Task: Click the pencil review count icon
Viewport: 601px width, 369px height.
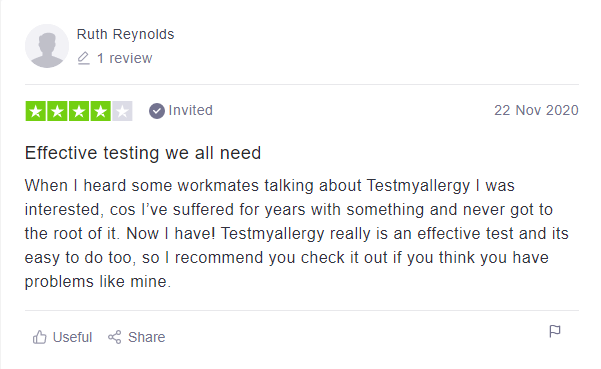Action: tap(83, 58)
